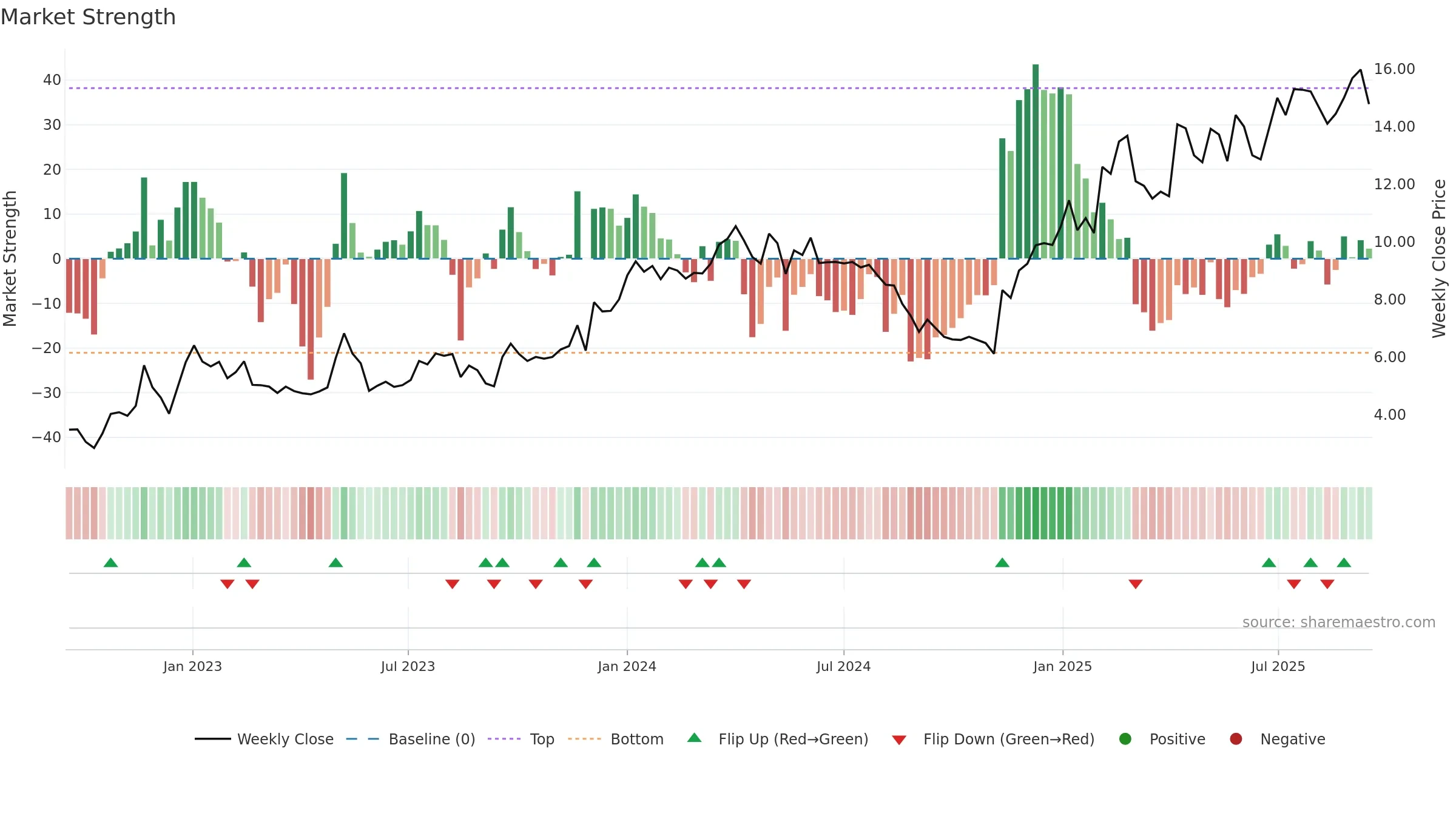The width and height of the screenshot is (1456, 819).
Task: Click the purple dotted Top legend line
Action: tap(504, 739)
